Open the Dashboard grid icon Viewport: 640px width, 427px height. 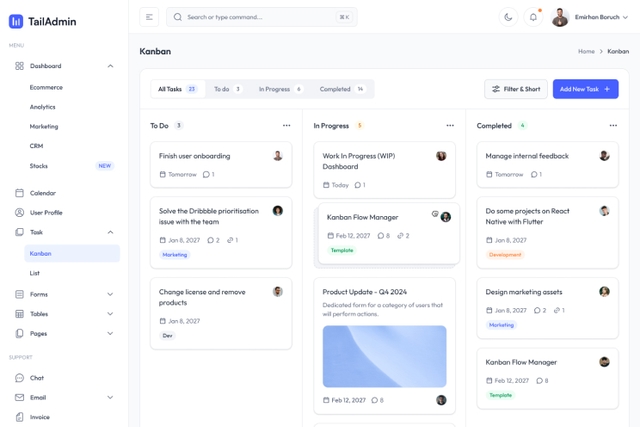[x=19, y=66]
